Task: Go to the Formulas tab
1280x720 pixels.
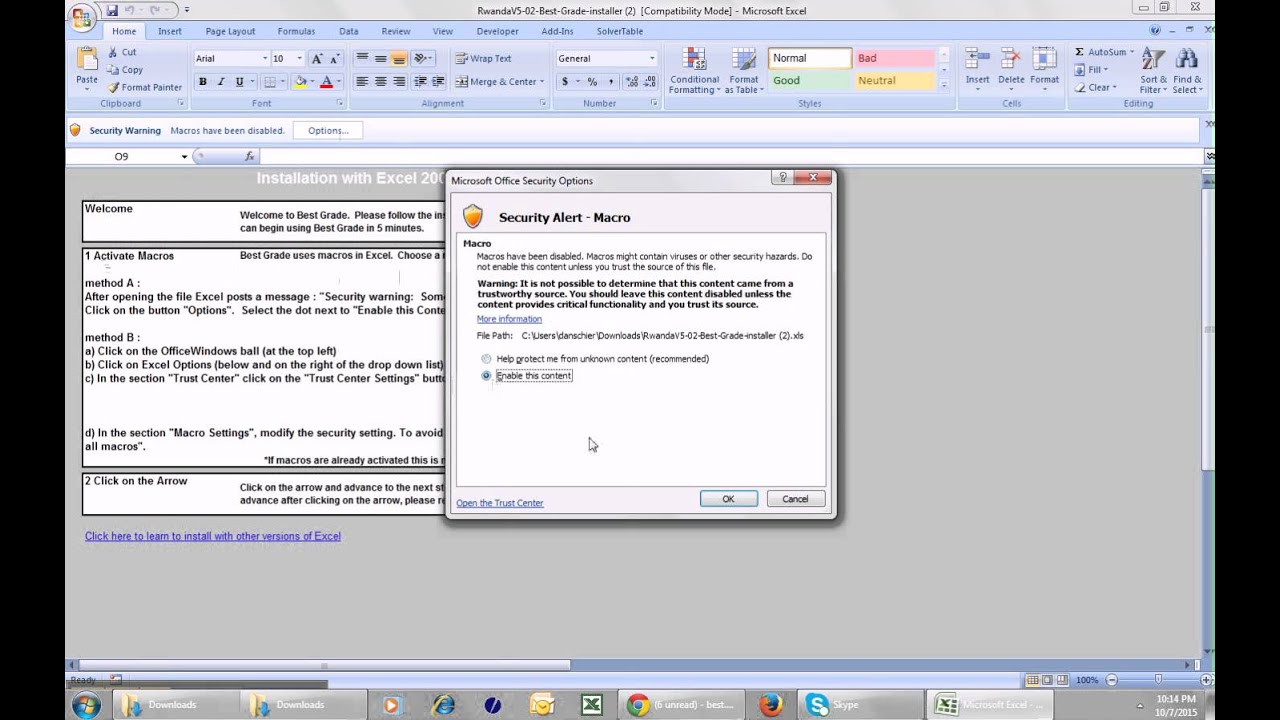Action: tap(296, 31)
